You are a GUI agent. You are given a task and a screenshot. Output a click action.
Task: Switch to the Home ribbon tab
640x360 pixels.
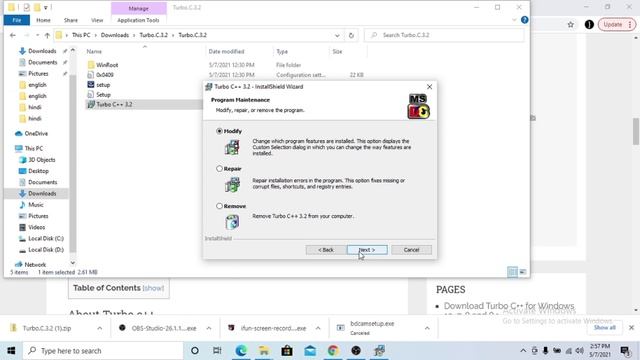click(43, 20)
